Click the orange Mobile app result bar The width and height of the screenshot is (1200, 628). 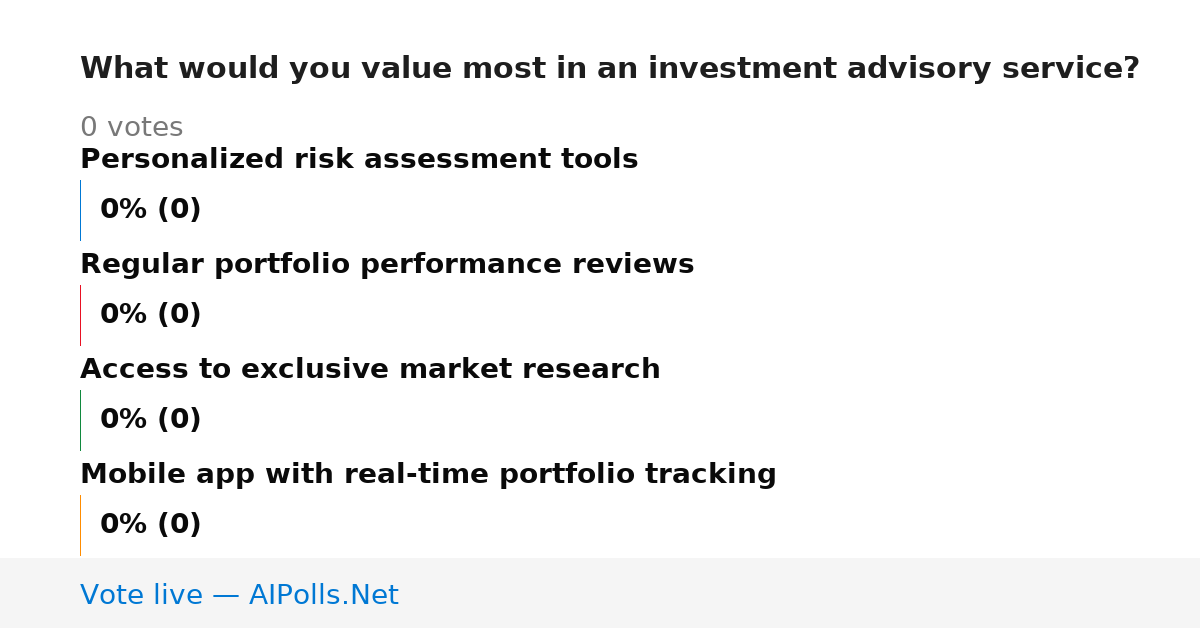click(x=80, y=525)
